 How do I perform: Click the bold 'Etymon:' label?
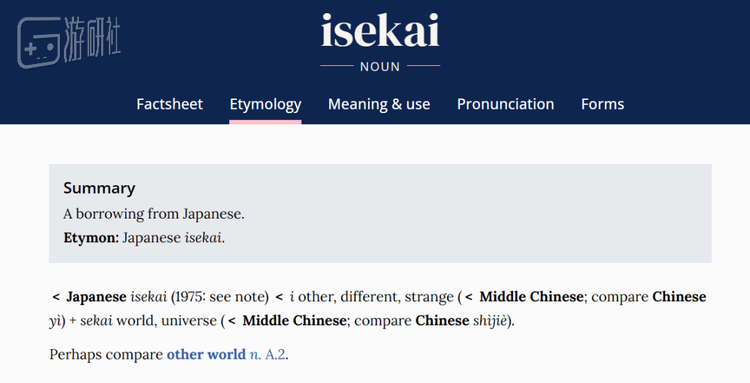pyautogui.click(x=91, y=238)
